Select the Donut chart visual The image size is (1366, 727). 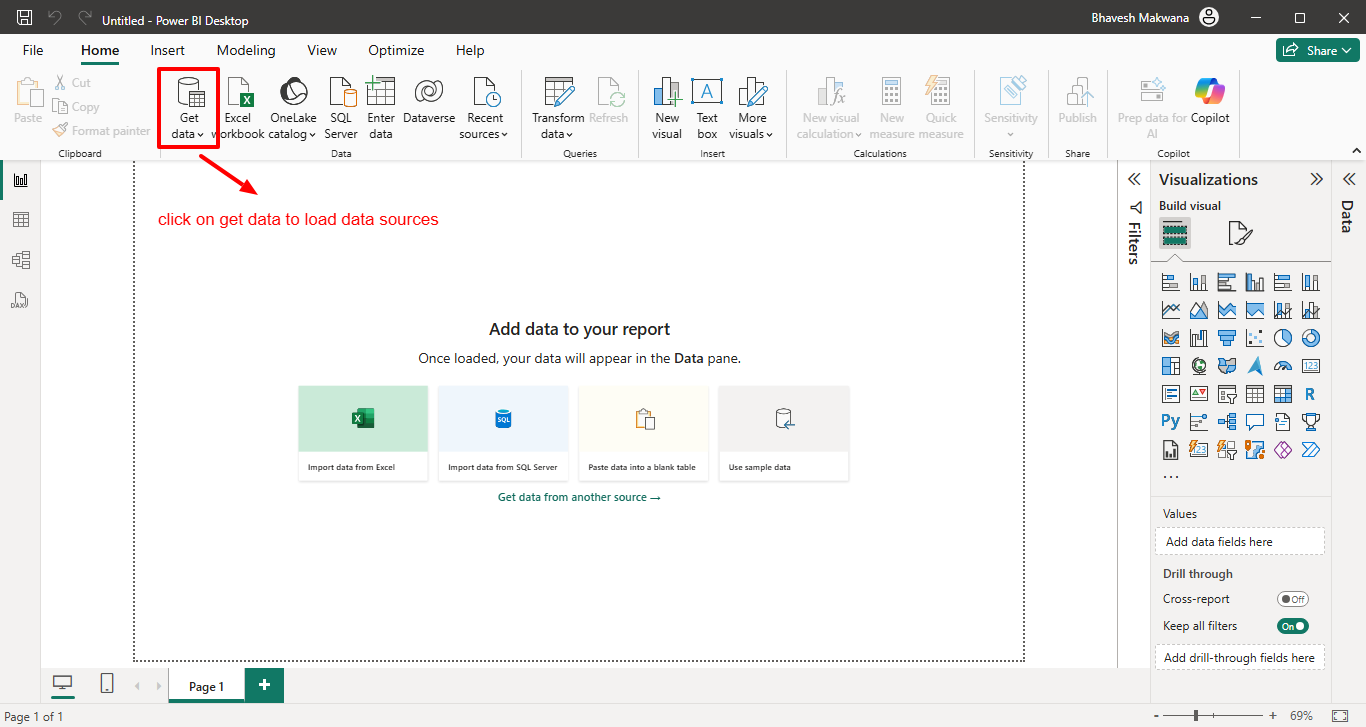pos(1310,338)
